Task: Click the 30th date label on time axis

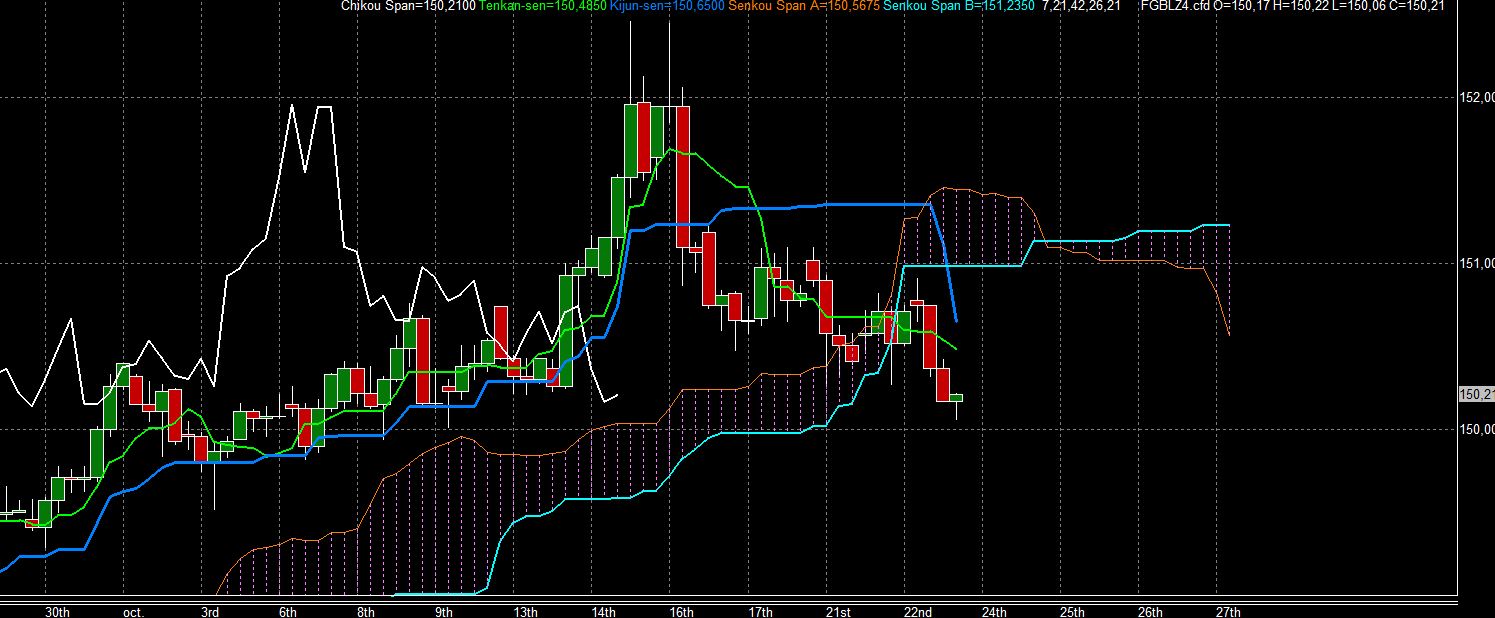Action: pos(57,612)
